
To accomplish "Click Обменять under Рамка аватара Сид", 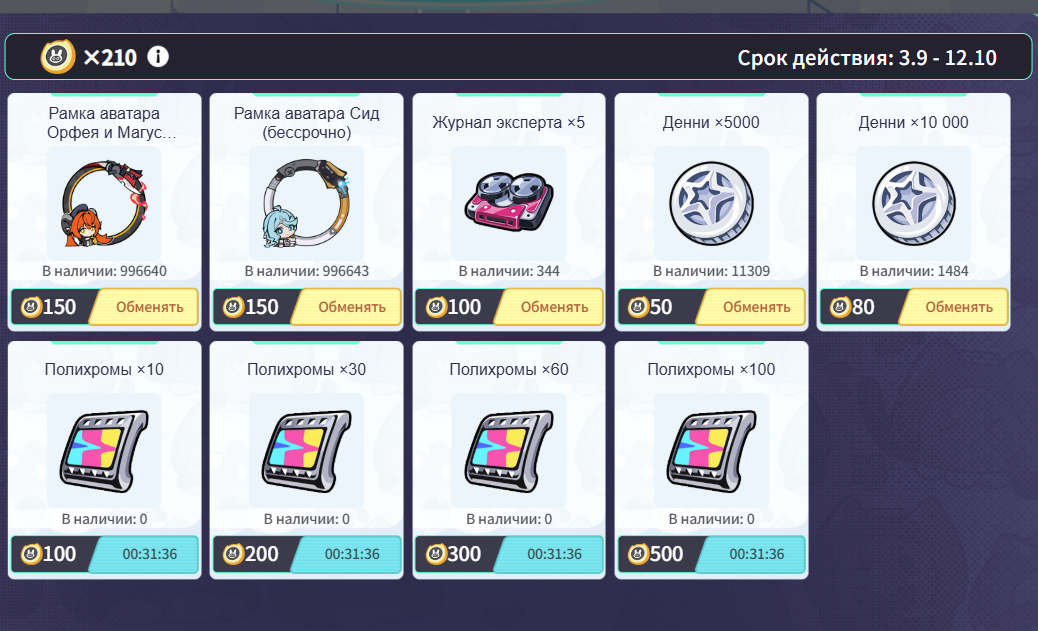I will click(347, 307).
